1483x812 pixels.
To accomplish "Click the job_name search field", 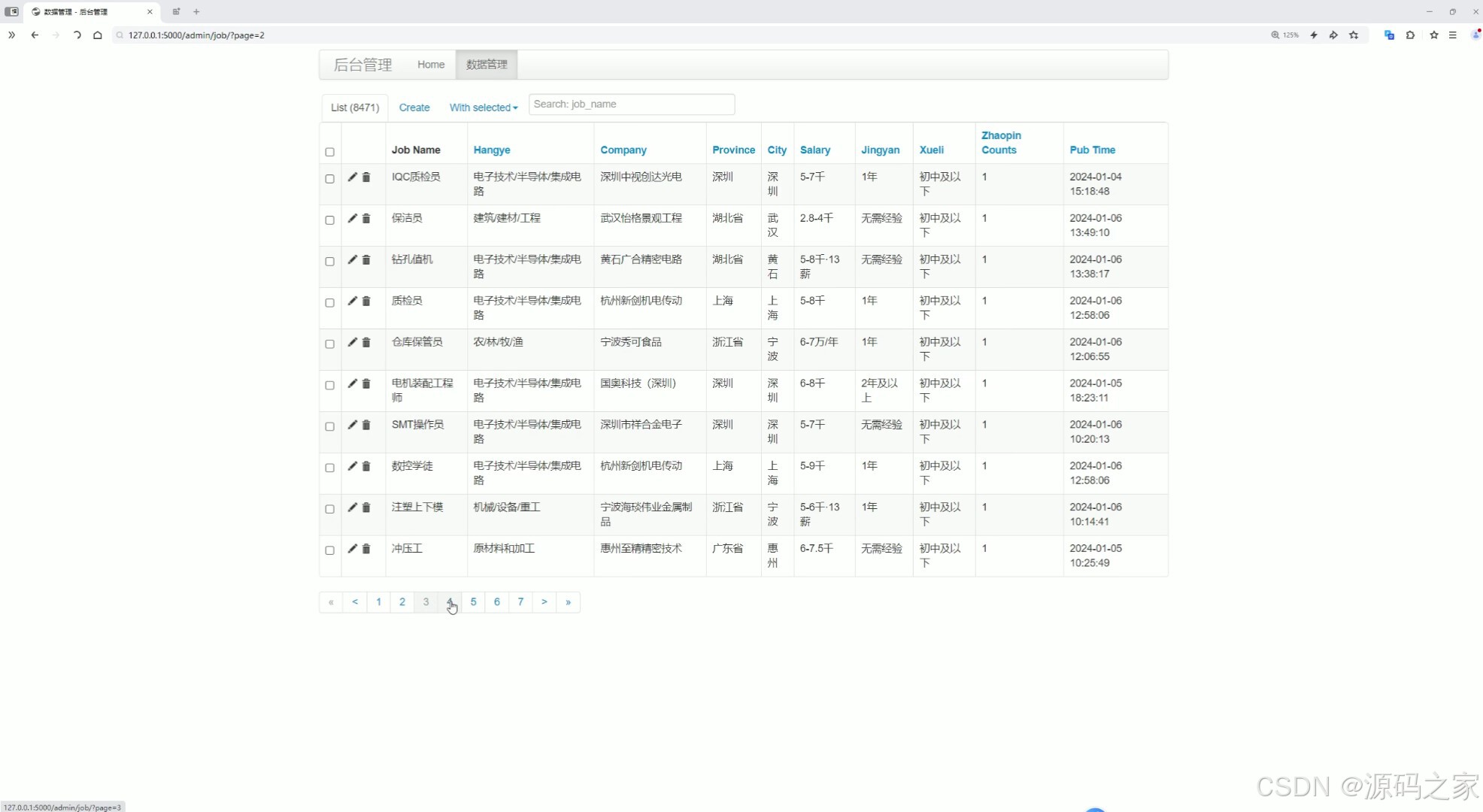I will tap(631, 105).
